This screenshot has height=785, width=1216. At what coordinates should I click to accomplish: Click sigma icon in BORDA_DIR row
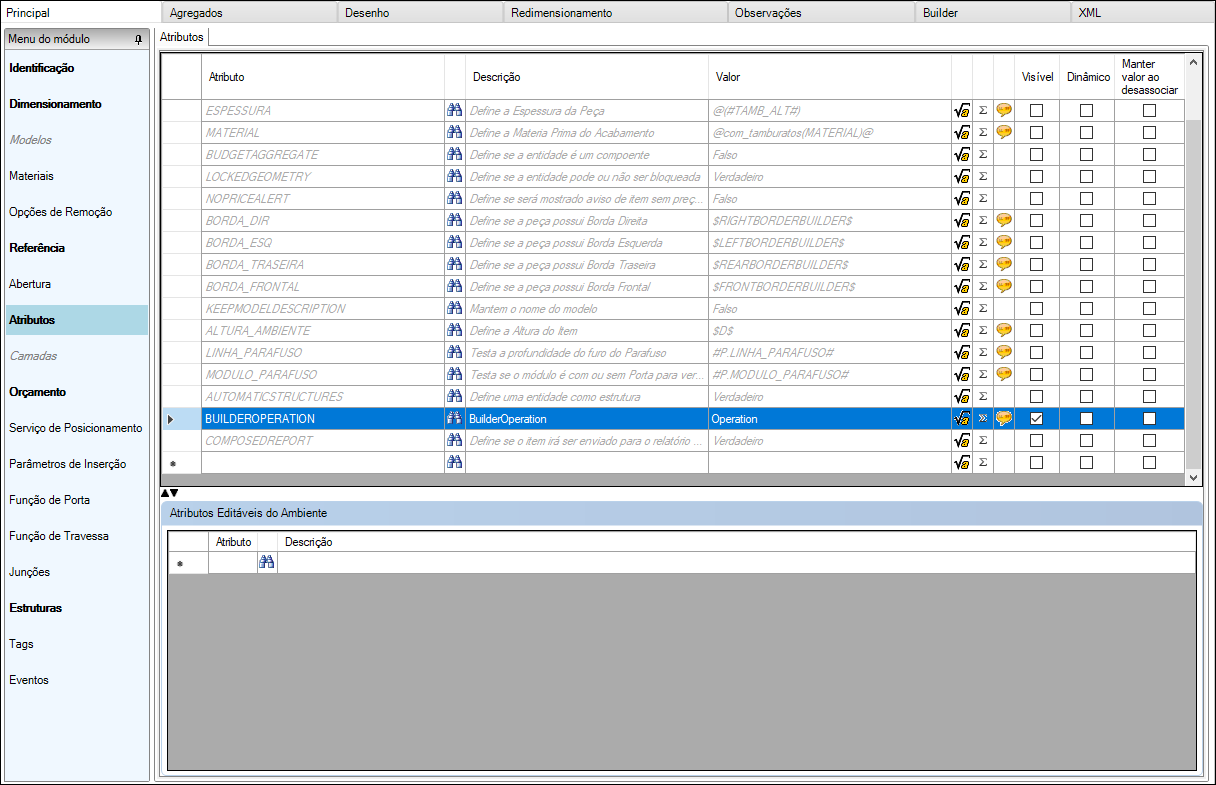(x=983, y=220)
